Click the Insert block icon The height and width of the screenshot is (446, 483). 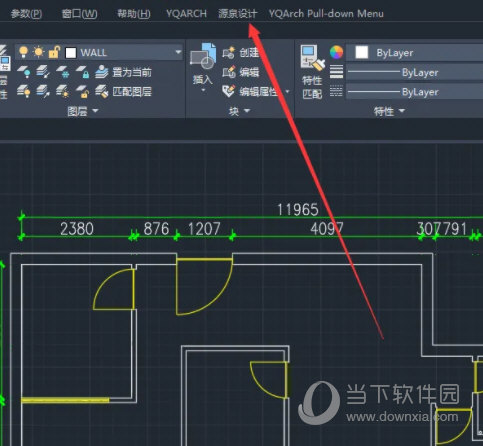[x=203, y=56]
